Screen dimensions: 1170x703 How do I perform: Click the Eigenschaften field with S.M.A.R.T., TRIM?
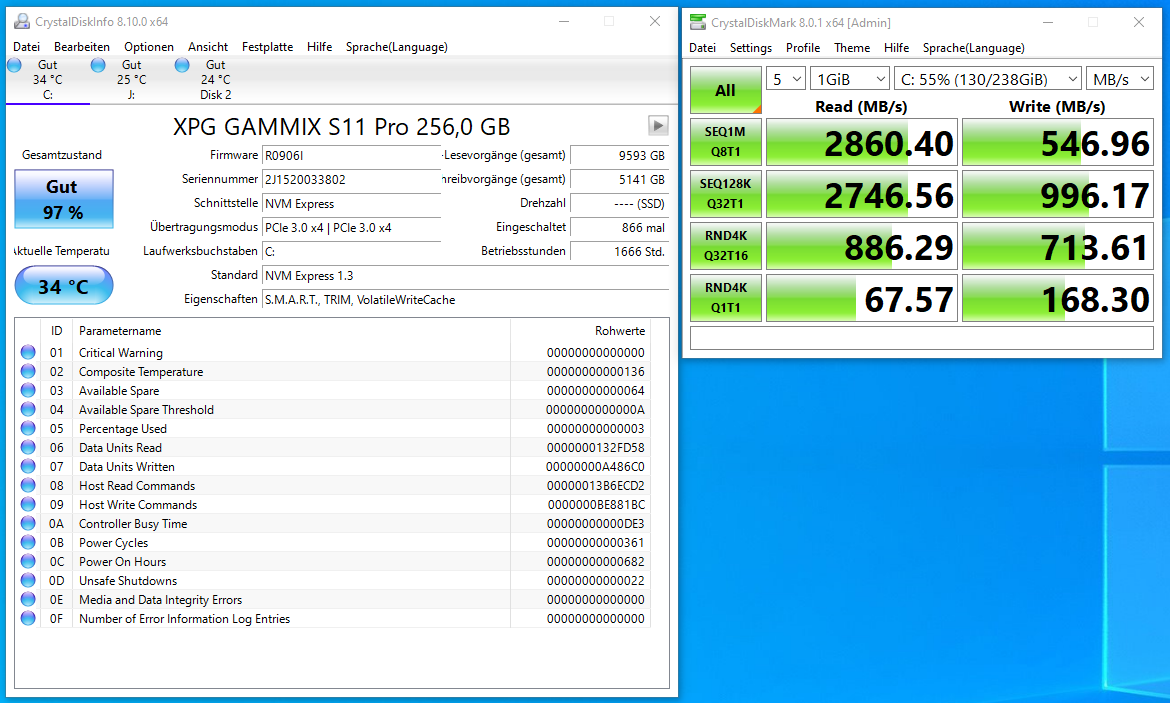(466, 299)
